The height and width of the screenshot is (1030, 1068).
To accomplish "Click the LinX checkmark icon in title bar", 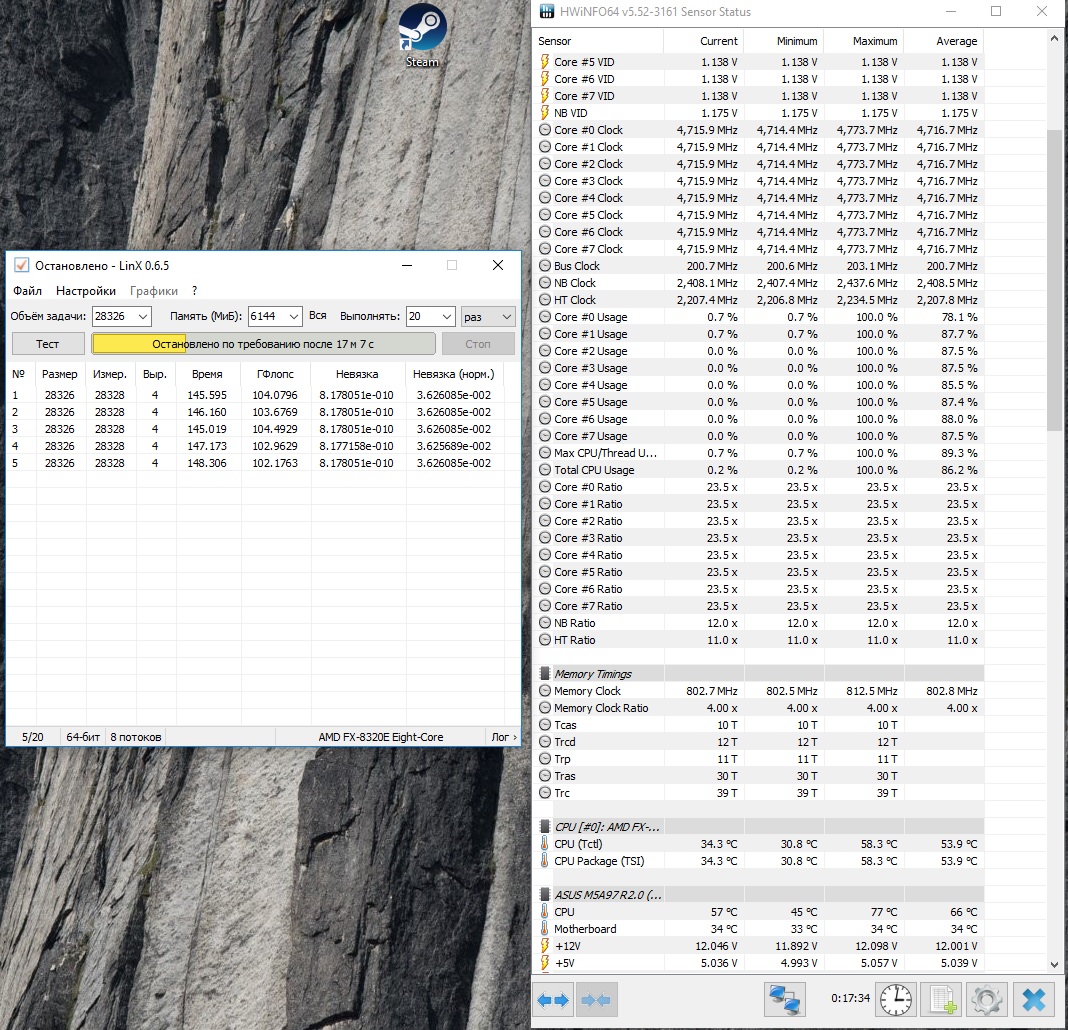I will click(x=21, y=265).
